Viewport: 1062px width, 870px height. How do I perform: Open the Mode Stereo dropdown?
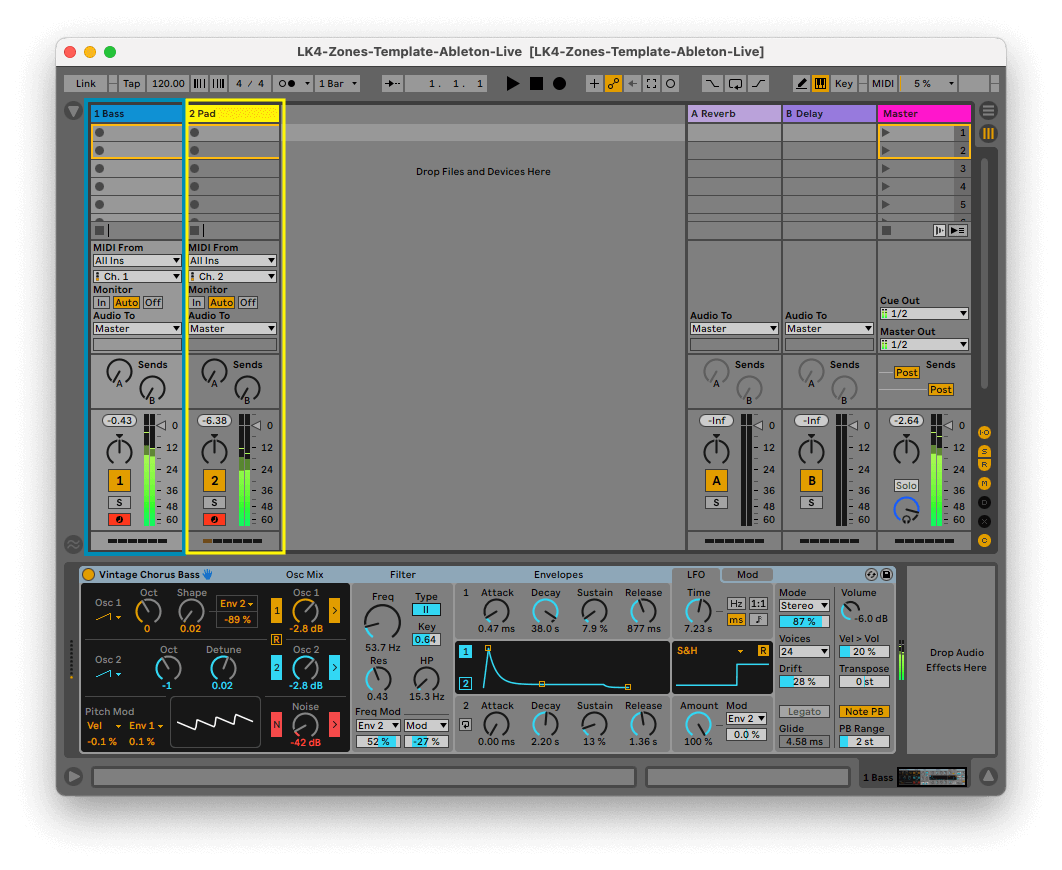pyautogui.click(x=804, y=605)
